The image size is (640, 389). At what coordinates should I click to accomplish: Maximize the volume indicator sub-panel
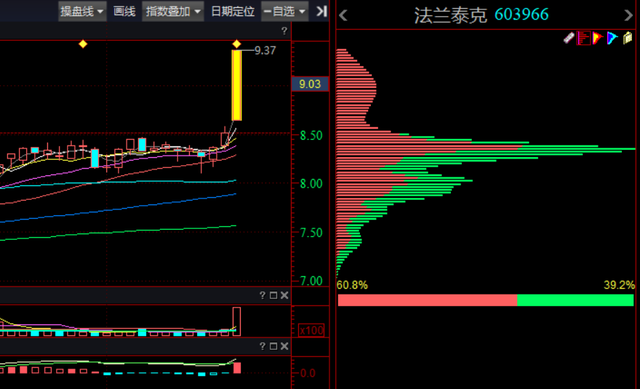click(273, 295)
